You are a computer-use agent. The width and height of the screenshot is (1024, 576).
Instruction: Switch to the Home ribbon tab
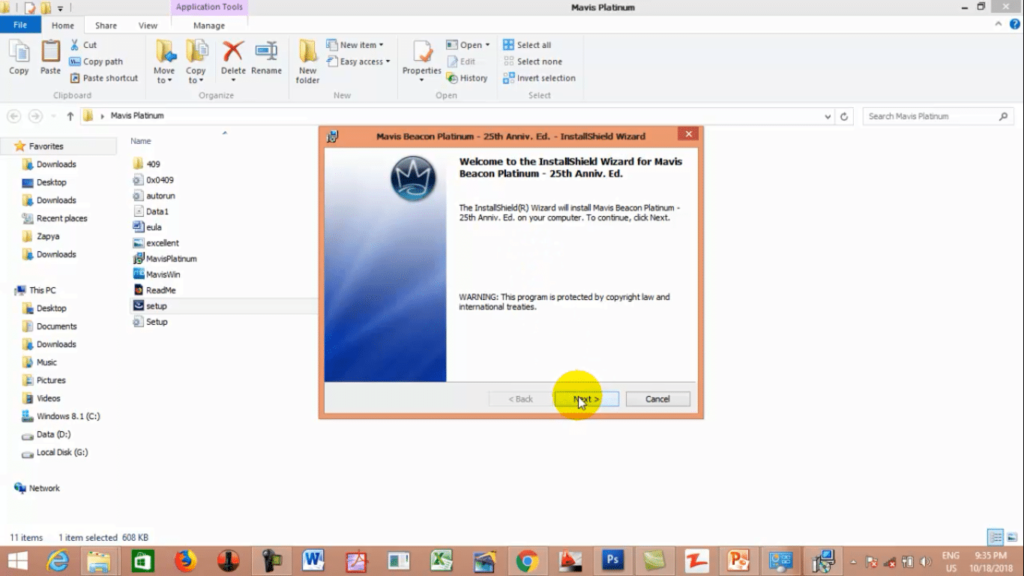pos(63,25)
